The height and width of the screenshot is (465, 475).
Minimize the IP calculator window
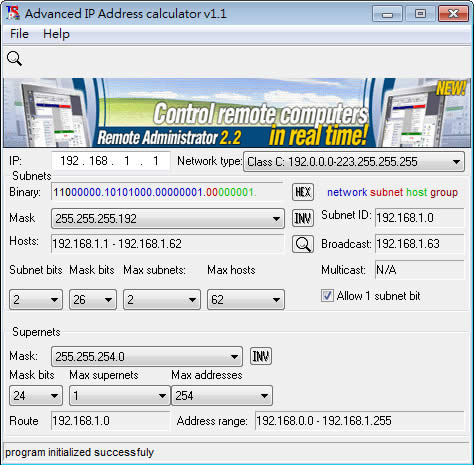(387, 14)
